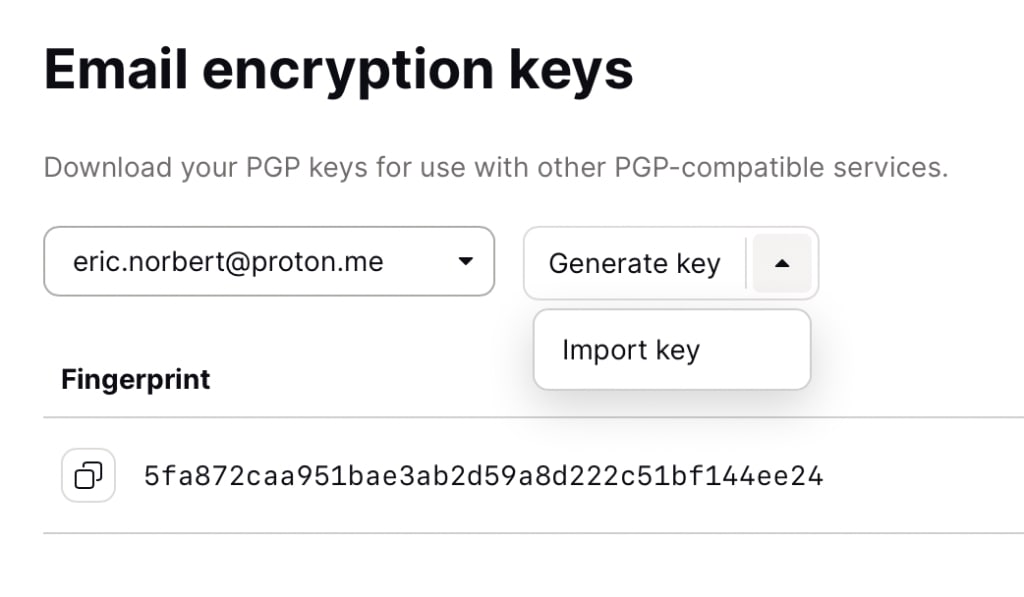Click the Download your PGP keys description
This screenshot has width=1024, height=597.
[x=496, y=167]
